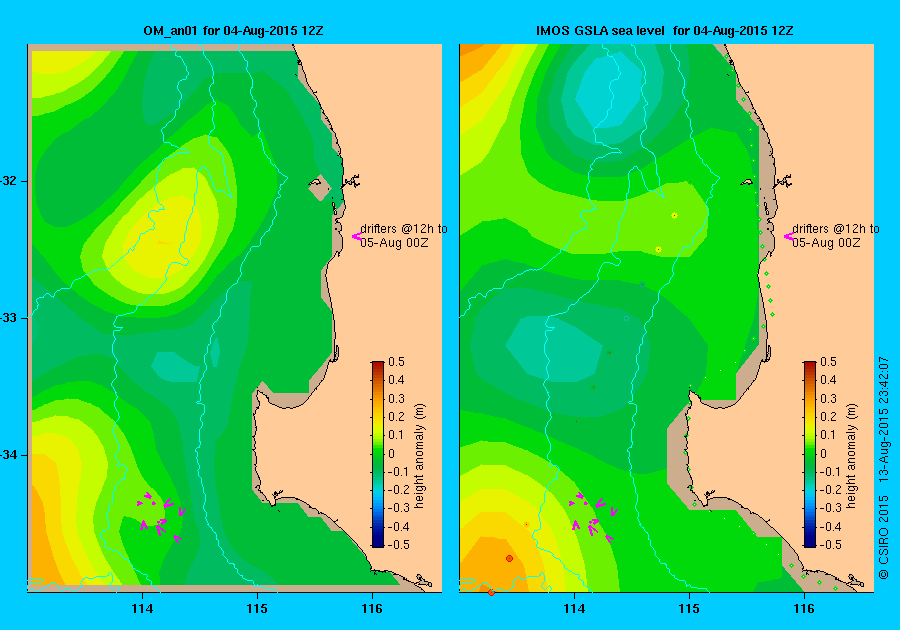Click magenta drifter legend arrow on right map
The height and width of the screenshot is (630, 900).
click(x=788, y=236)
